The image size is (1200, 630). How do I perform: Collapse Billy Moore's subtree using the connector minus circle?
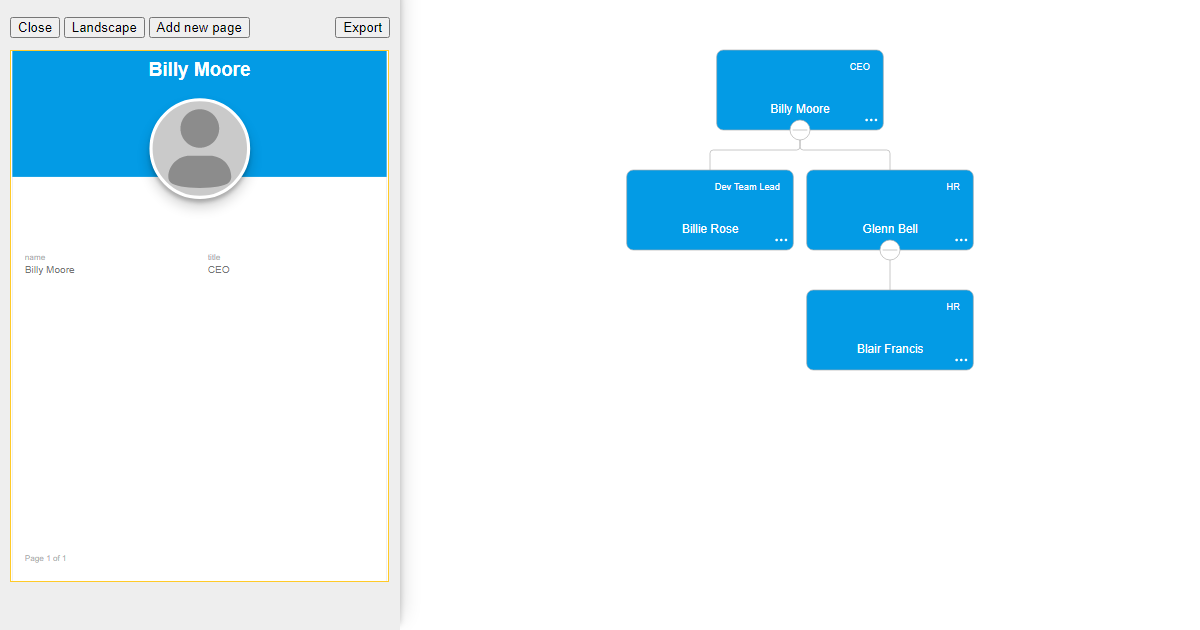(x=800, y=129)
